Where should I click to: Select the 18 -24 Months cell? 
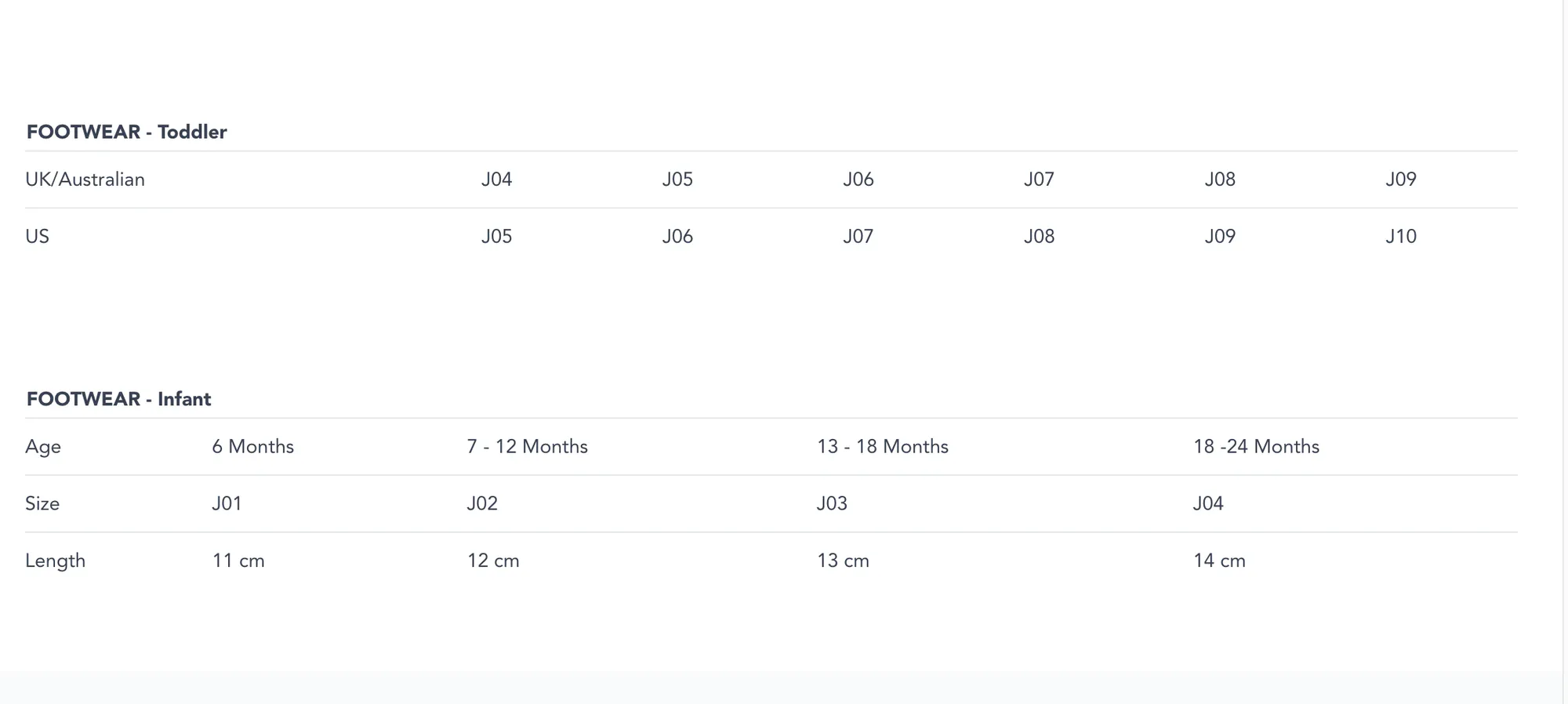[1256, 447]
